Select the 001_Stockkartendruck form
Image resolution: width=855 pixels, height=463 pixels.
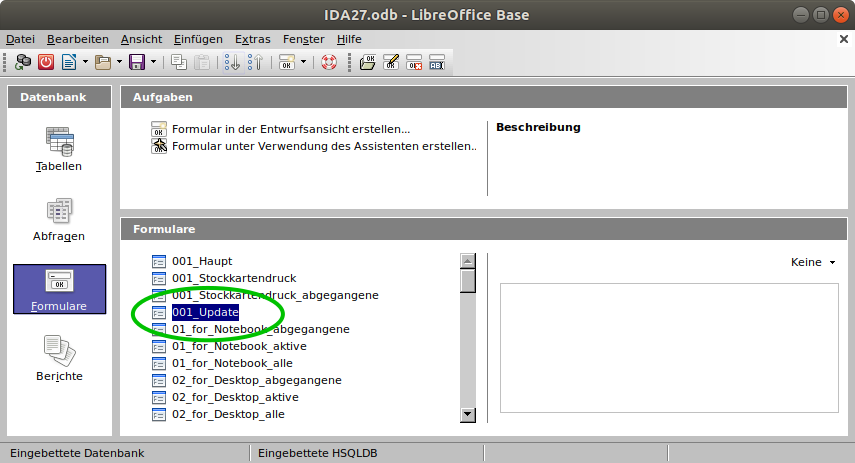(234, 278)
